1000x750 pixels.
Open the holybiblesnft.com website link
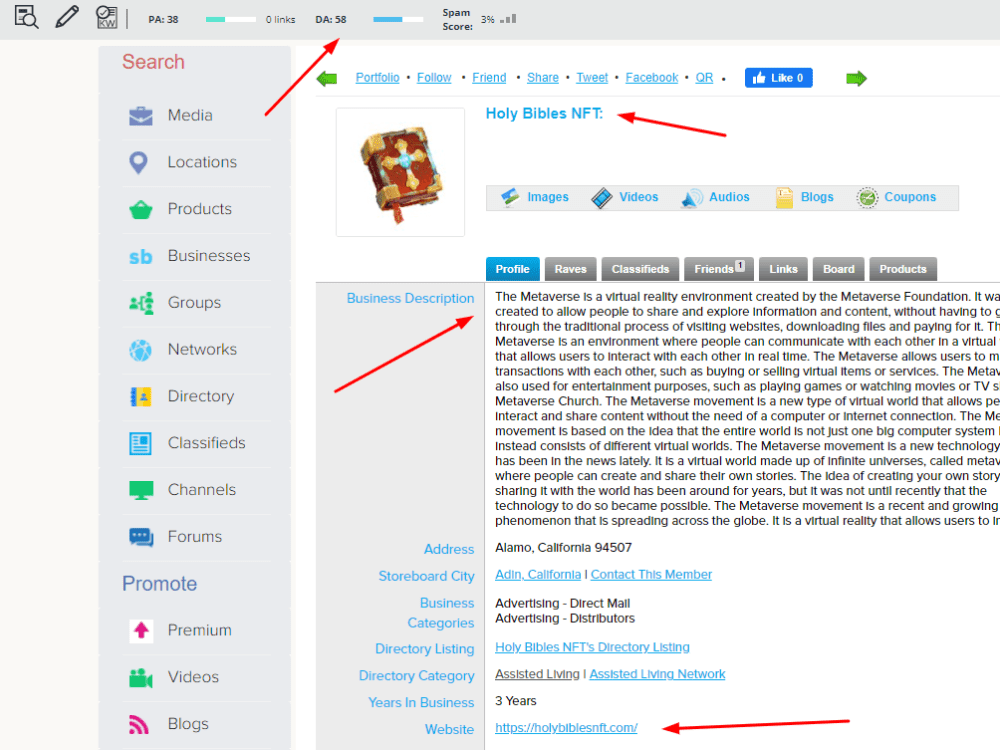566,728
